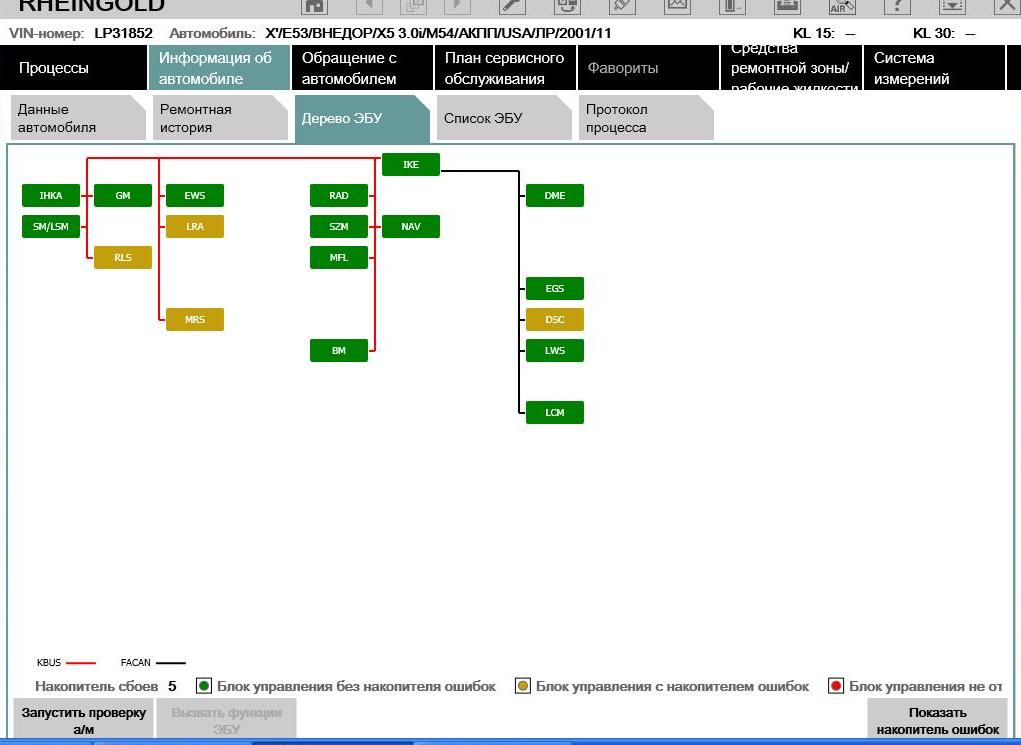Select the LWS control unit node

coord(555,350)
